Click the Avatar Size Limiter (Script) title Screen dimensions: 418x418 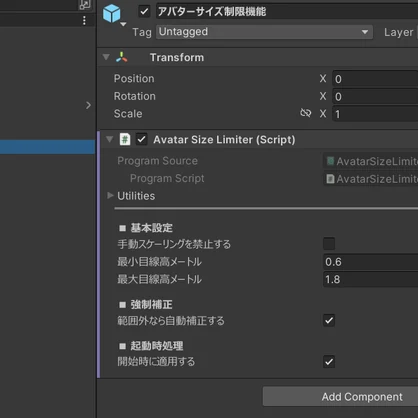pyautogui.click(x=224, y=140)
